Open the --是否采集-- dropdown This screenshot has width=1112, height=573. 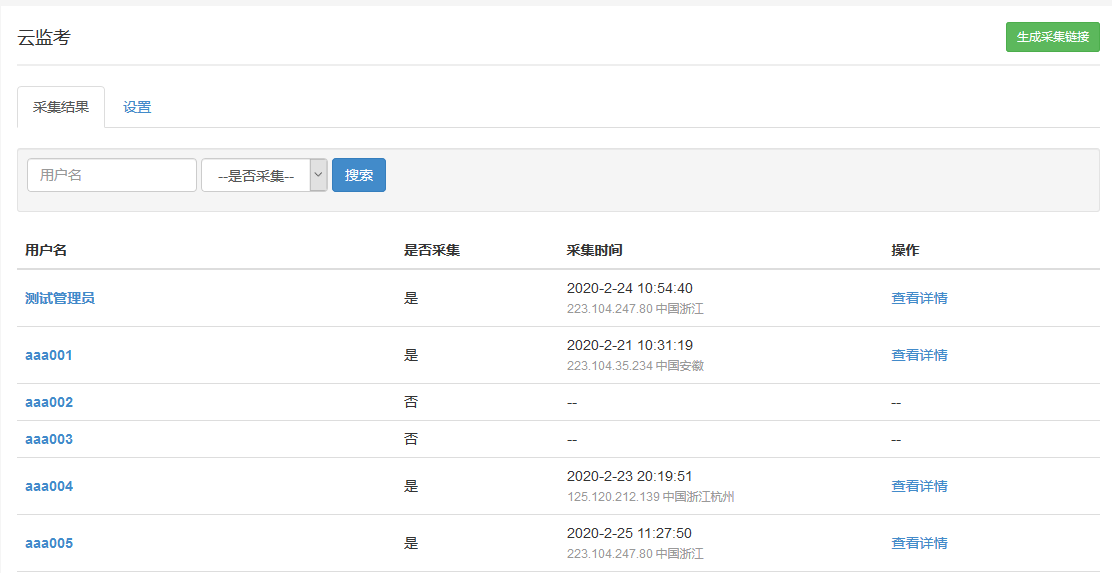tap(264, 175)
